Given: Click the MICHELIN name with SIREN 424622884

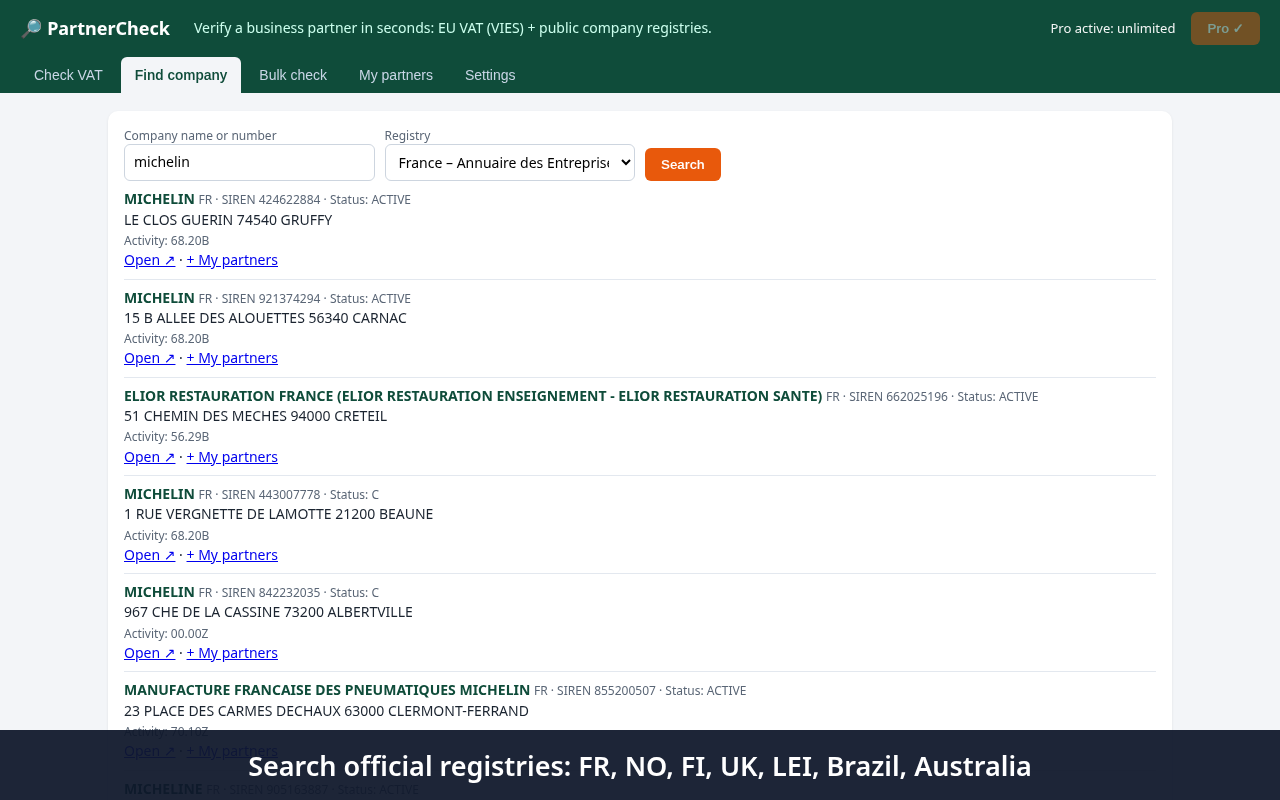Looking at the screenshot, I should [x=159, y=199].
